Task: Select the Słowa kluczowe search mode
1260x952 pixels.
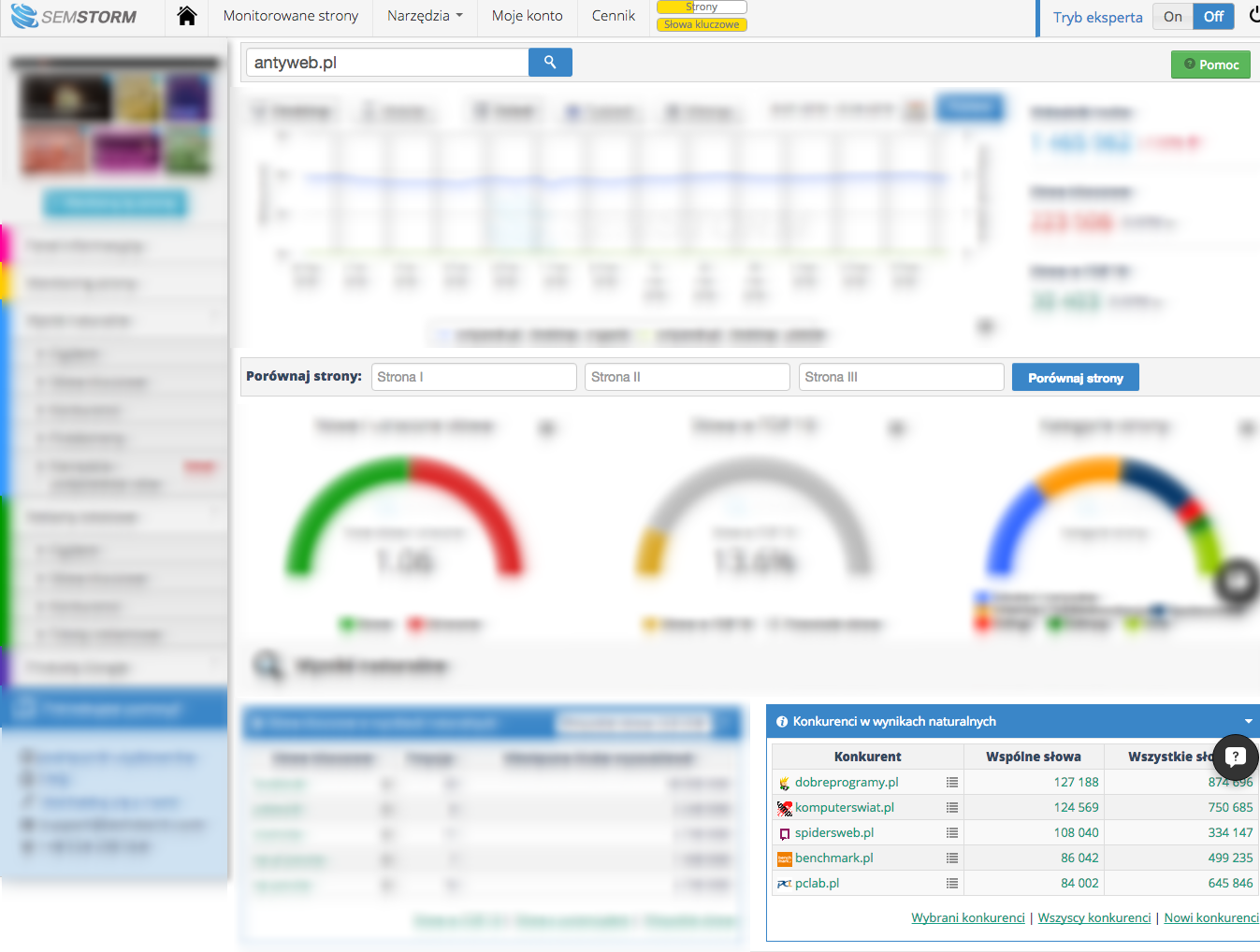Action: (x=702, y=24)
